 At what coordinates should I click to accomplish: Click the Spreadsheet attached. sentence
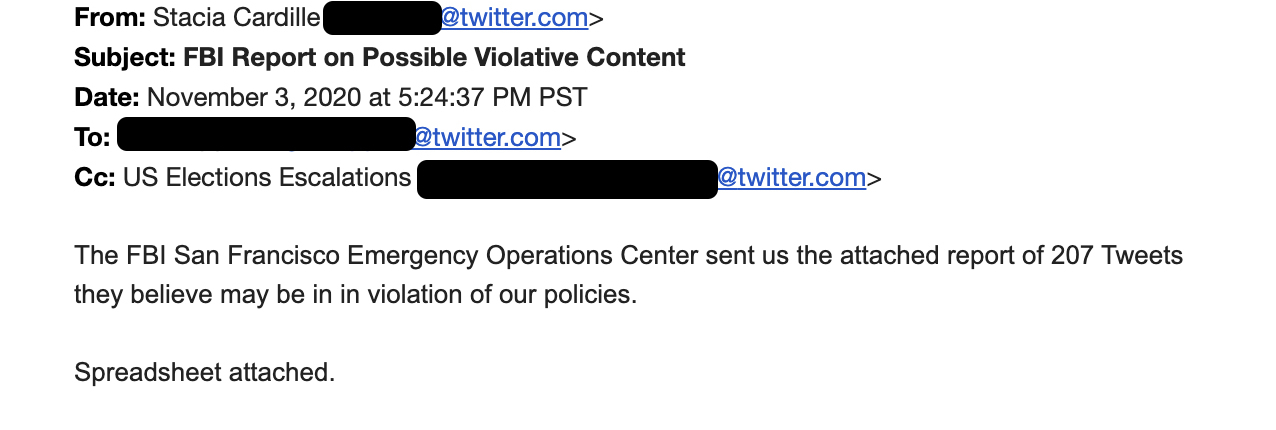(205, 372)
